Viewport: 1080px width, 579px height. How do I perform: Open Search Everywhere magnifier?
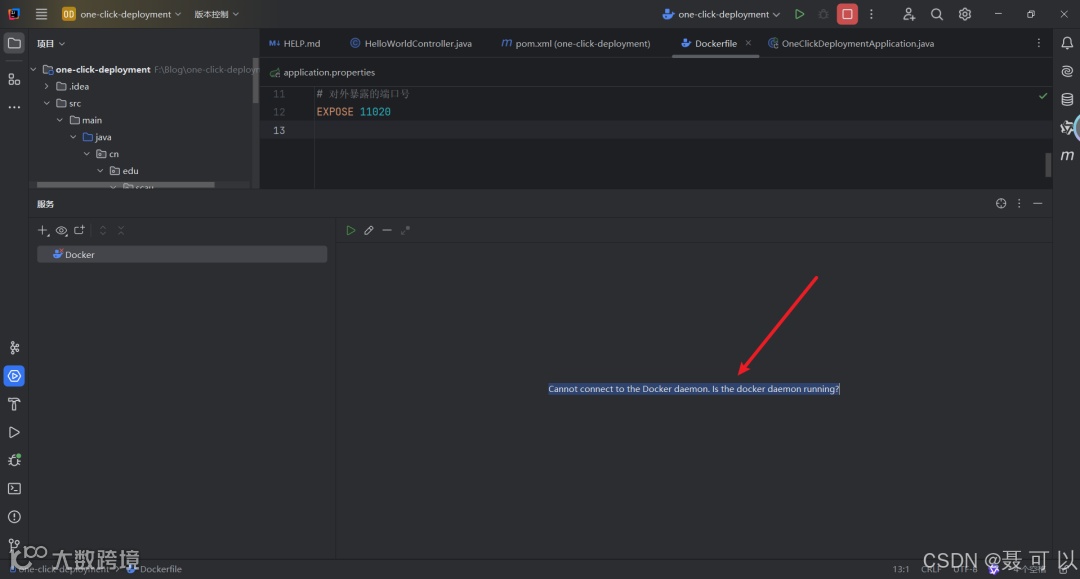pyautogui.click(x=937, y=14)
